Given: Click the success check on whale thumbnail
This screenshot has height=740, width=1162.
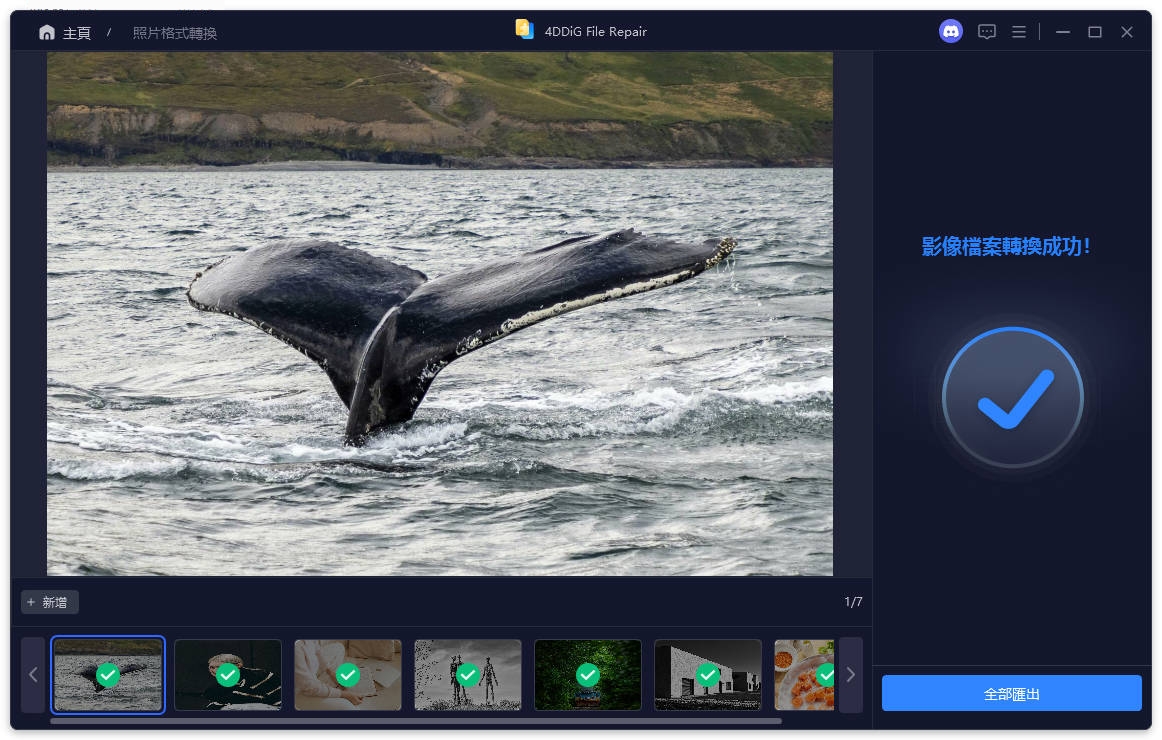Looking at the screenshot, I should [x=108, y=676].
